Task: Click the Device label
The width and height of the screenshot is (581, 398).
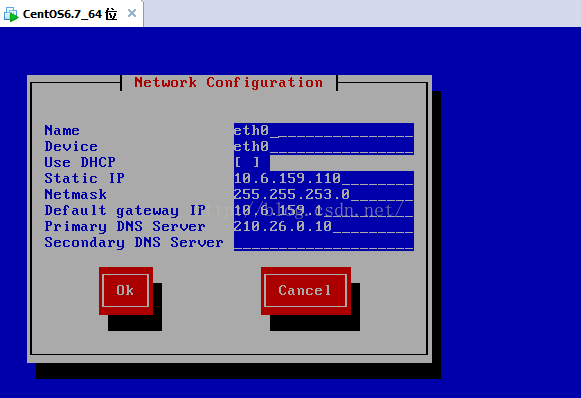Action: click(71, 146)
